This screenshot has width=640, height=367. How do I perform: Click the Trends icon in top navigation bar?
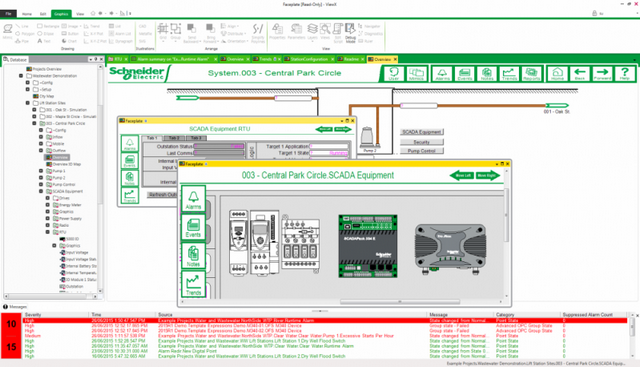(509, 74)
